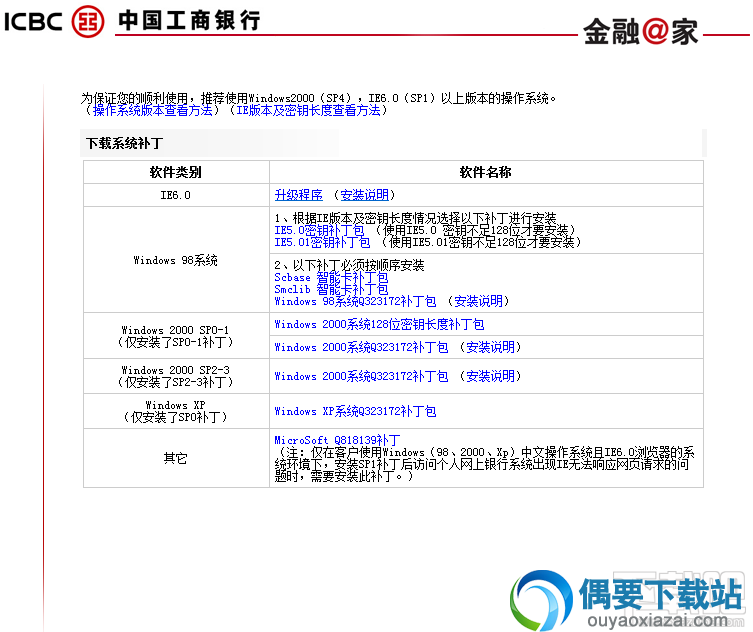Click the IE6.0 category cell

click(x=176, y=195)
